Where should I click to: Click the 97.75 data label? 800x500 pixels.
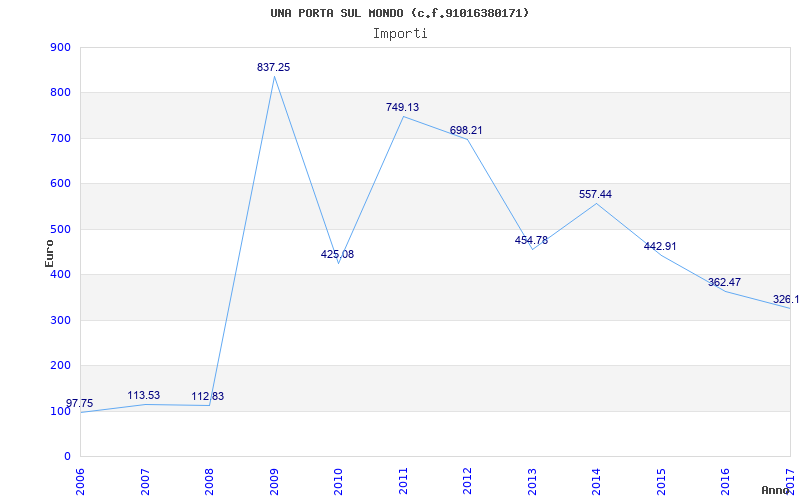point(80,404)
